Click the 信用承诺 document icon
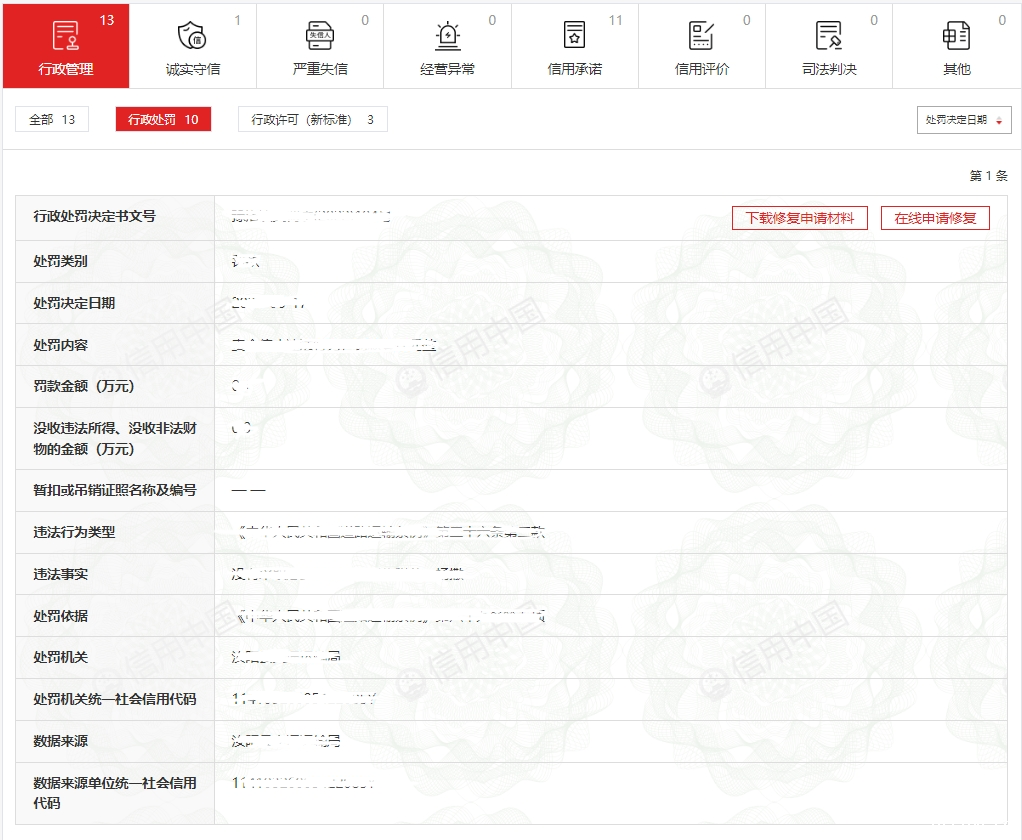Image resolution: width=1022 pixels, height=840 pixels. pyautogui.click(x=574, y=36)
